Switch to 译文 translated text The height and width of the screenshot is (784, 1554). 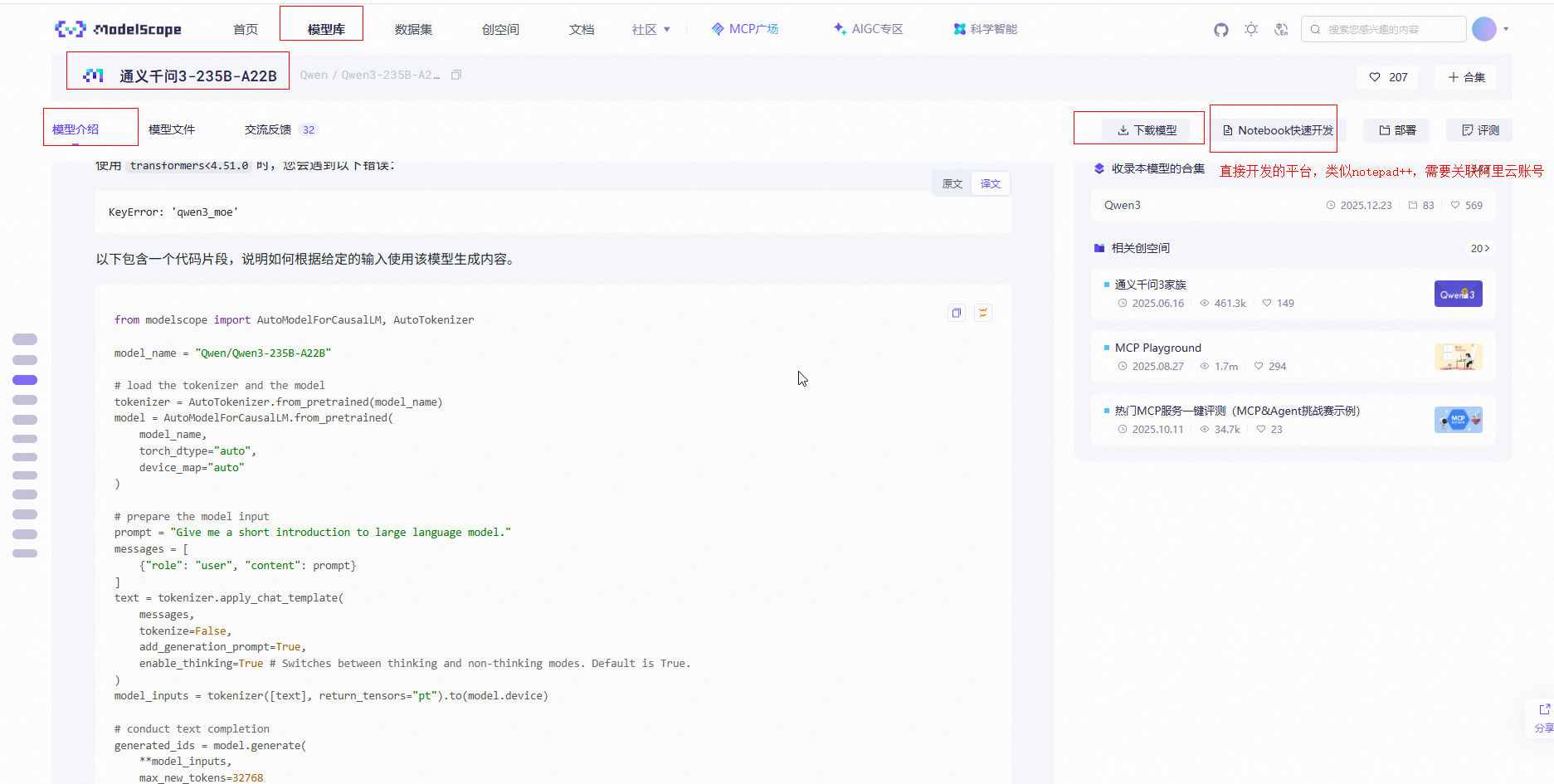991,184
